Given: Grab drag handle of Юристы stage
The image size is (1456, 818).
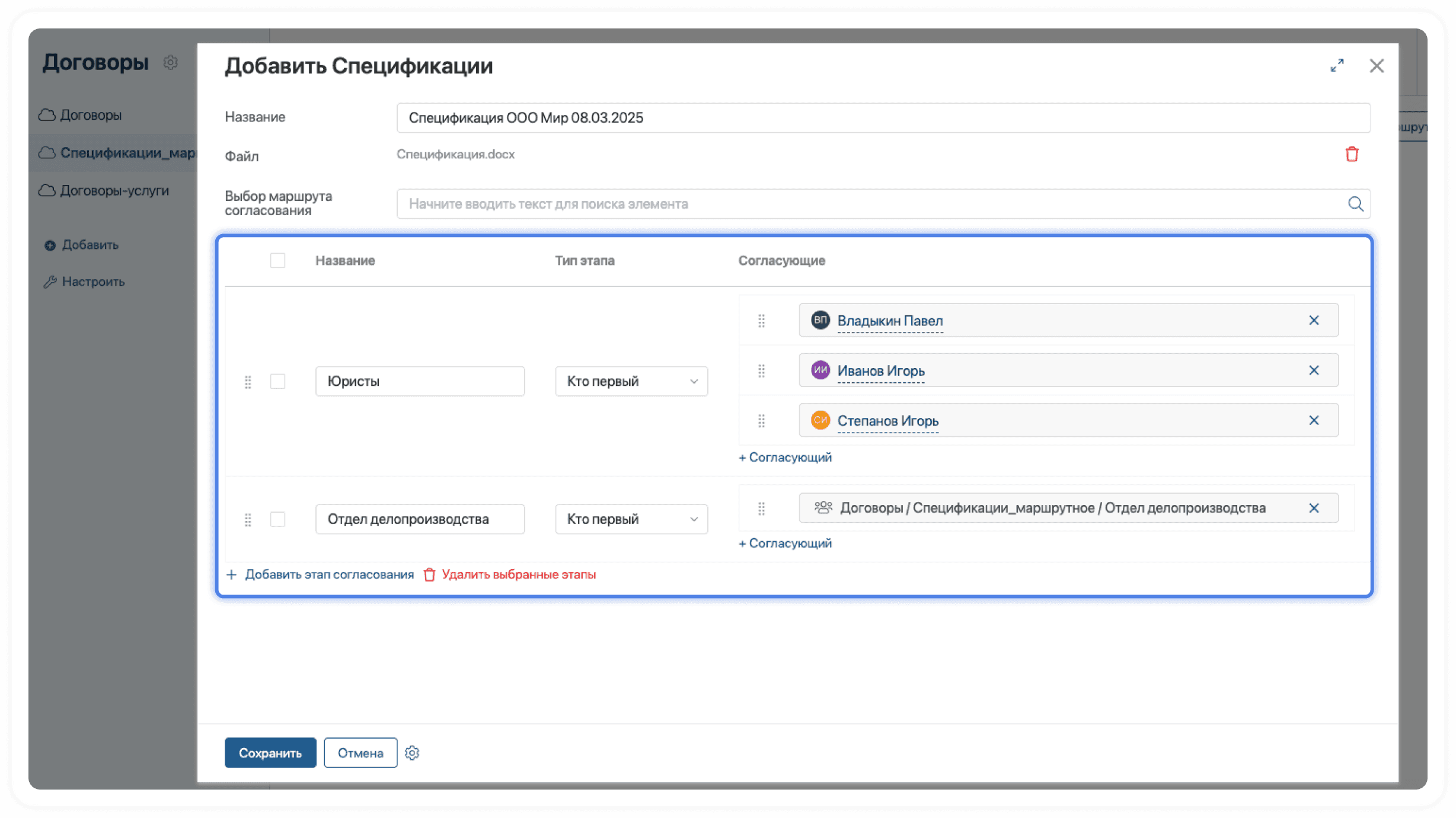Looking at the screenshot, I should pyautogui.click(x=248, y=382).
